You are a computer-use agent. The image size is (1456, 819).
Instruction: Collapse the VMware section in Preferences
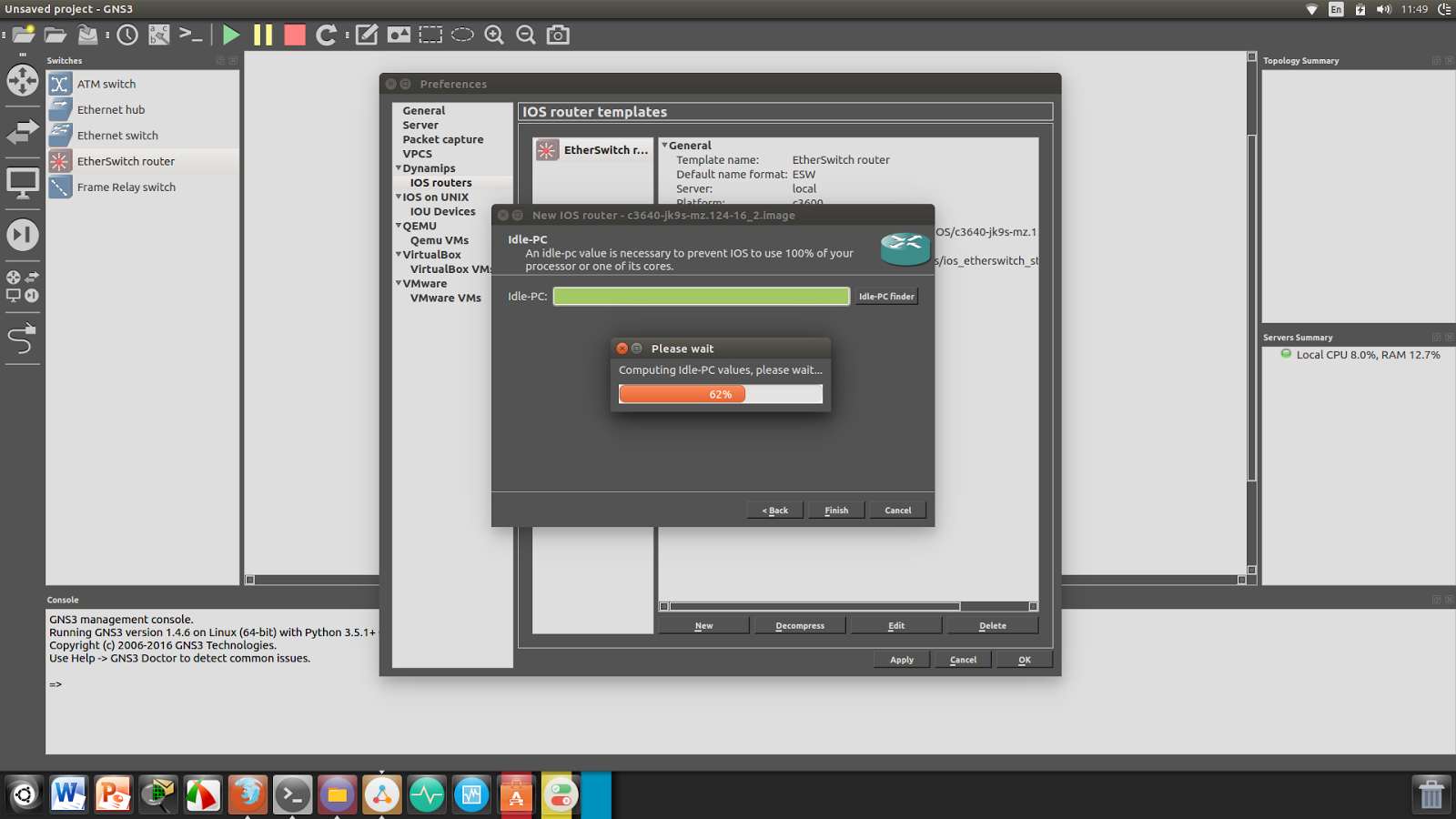tap(399, 283)
